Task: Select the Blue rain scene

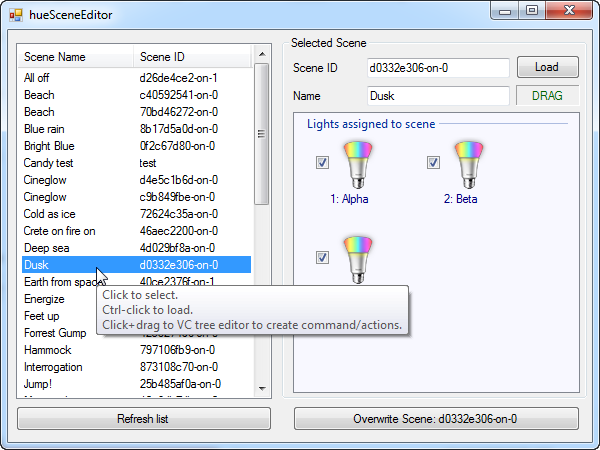Action: coord(136,129)
